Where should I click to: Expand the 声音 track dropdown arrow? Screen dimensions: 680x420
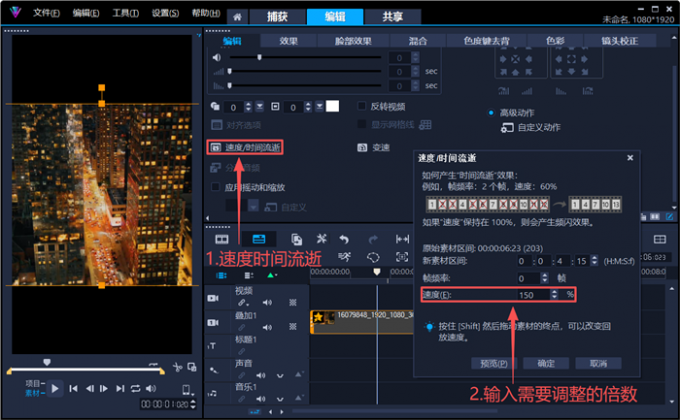pos(280,376)
